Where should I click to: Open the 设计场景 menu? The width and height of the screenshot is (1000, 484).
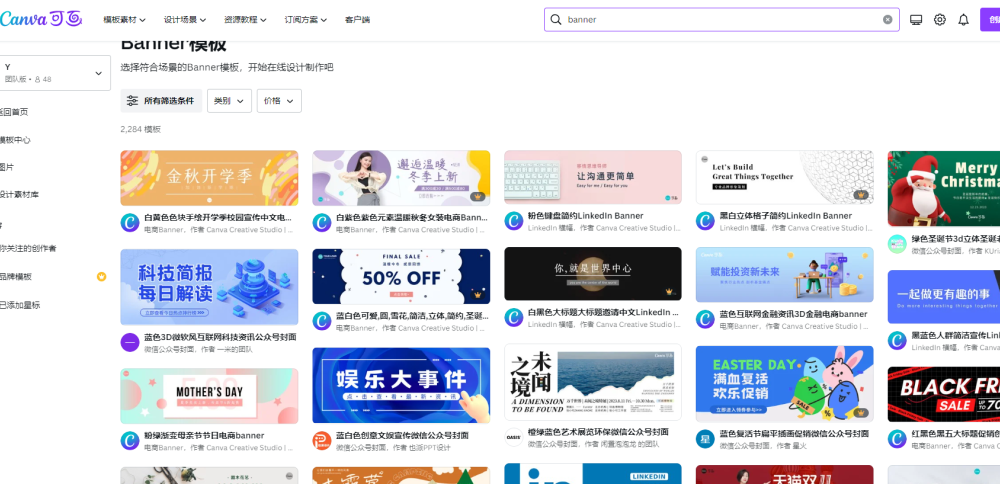point(184,20)
